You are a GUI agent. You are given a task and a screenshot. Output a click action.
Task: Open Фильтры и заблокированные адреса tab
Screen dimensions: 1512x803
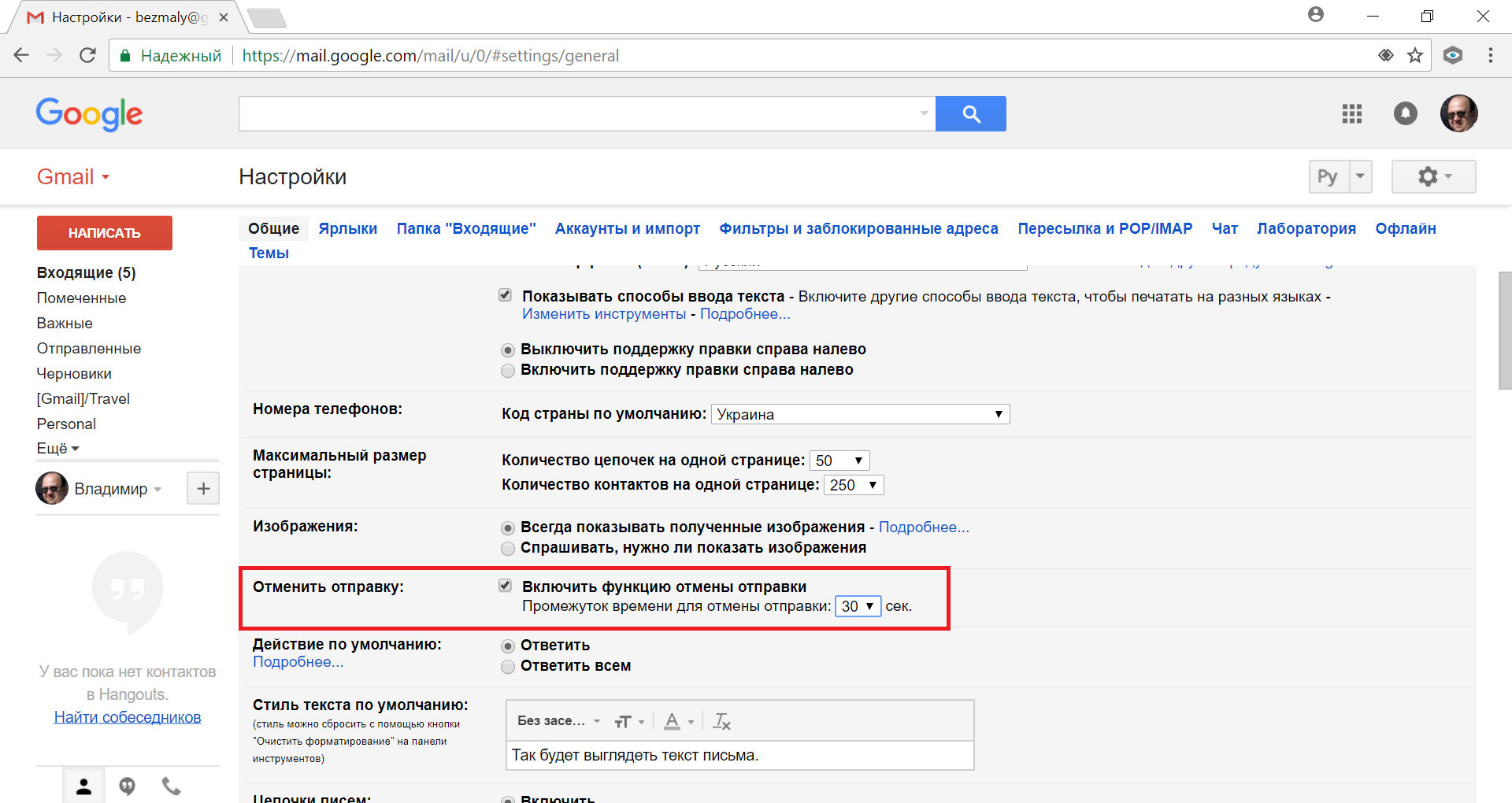[858, 228]
